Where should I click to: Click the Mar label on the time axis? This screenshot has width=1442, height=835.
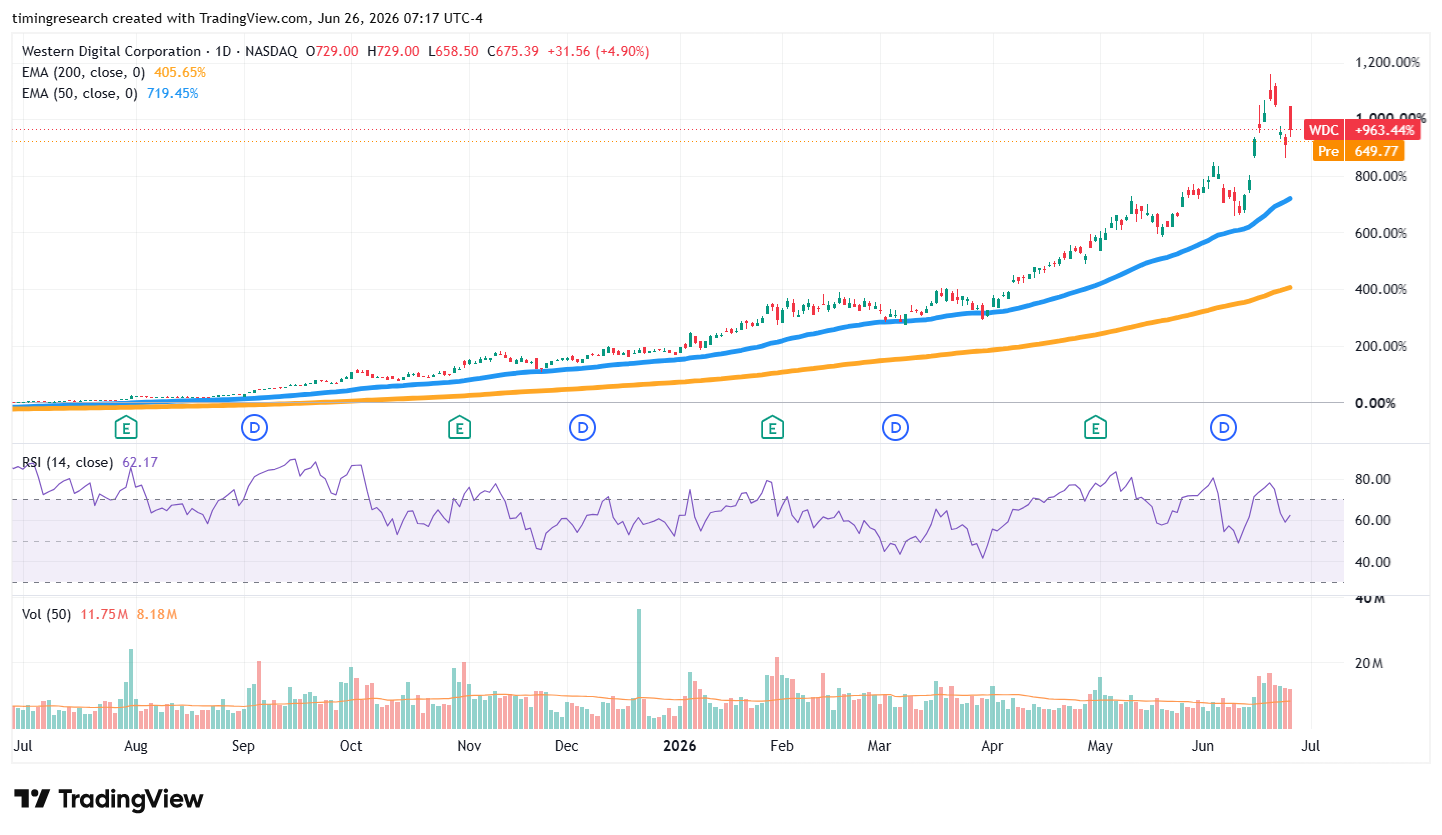point(879,746)
